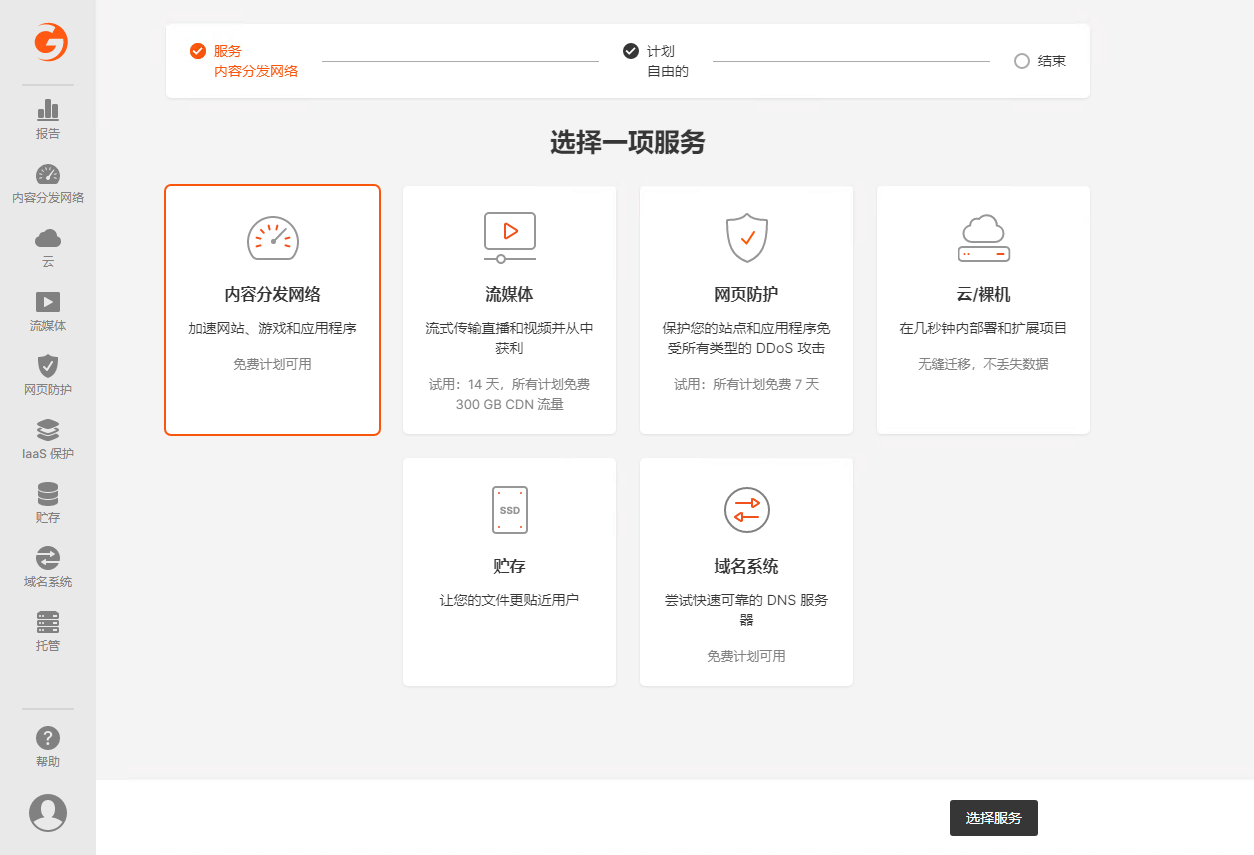Click IaaS 保护 label in sidebar
Screen dimensions: 1254x855
click(48, 454)
